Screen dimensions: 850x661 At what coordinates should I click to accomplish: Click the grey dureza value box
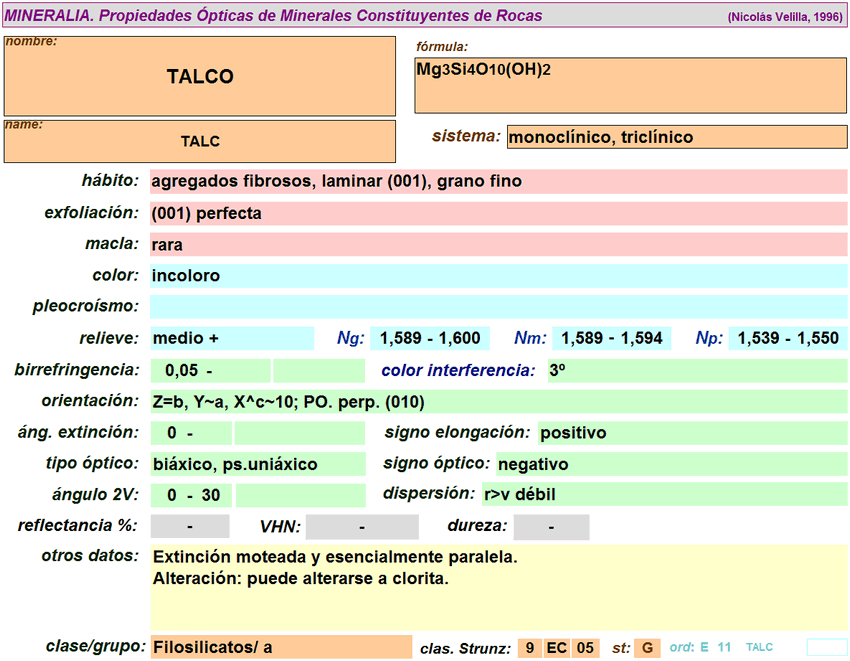pos(551,527)
